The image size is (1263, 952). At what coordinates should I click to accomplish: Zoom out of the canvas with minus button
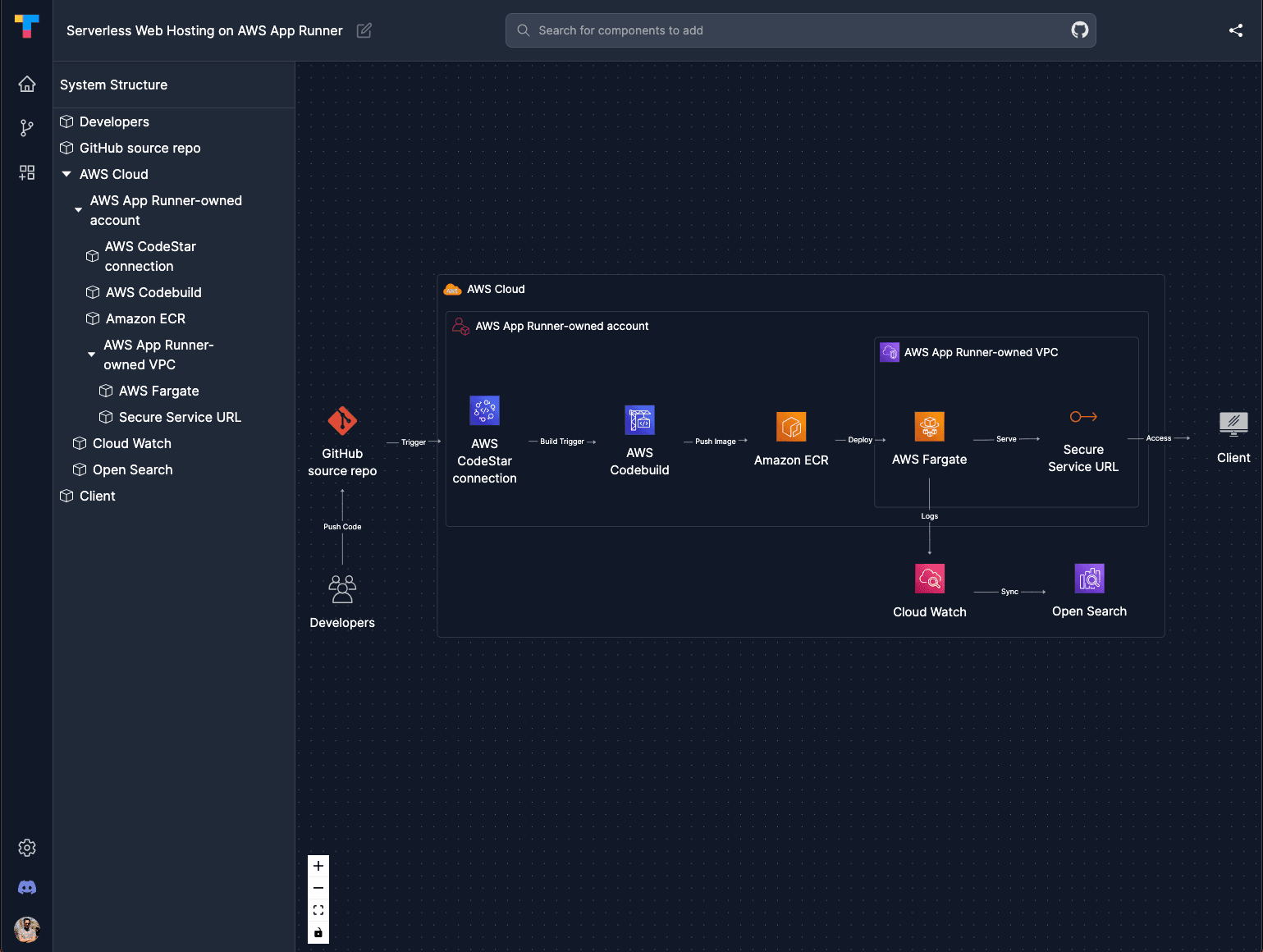[318, 888]
